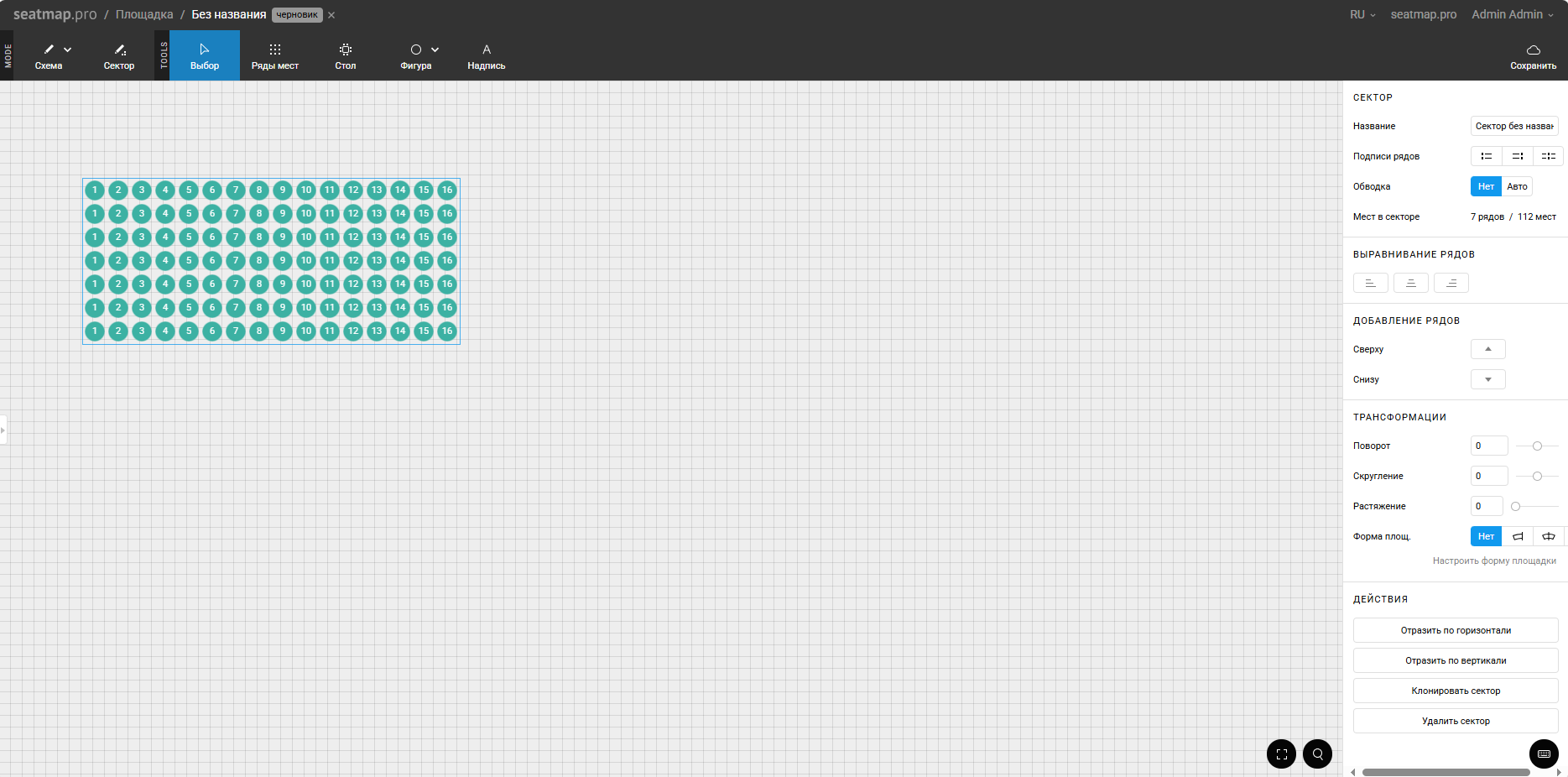Align rows to the center
This screenshot has height=777, width=1568.
(x=1411, y=283)
